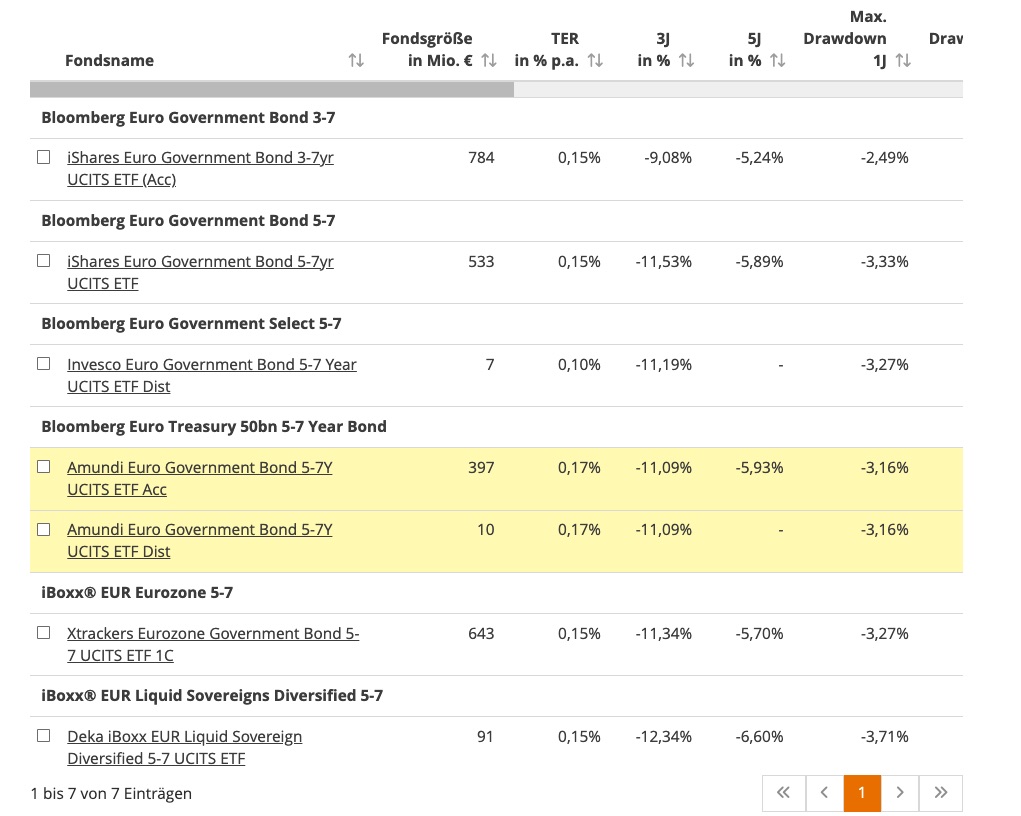Screen dimensions: 1021x816
Task: Go to previous page arrow
Action: [x=824, y=793]
